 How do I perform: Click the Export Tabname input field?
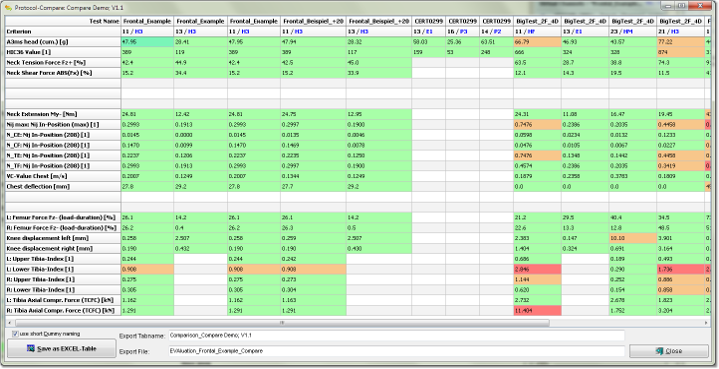[396, 336]
